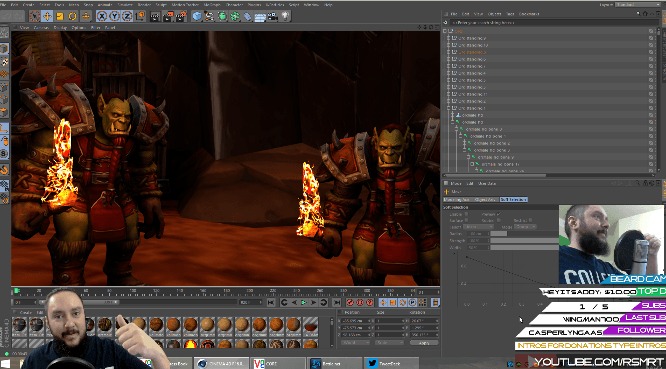This screenshot has width=666, height=369.
Task: Switch to the Object Axis tab
Action: click(485, 199)
